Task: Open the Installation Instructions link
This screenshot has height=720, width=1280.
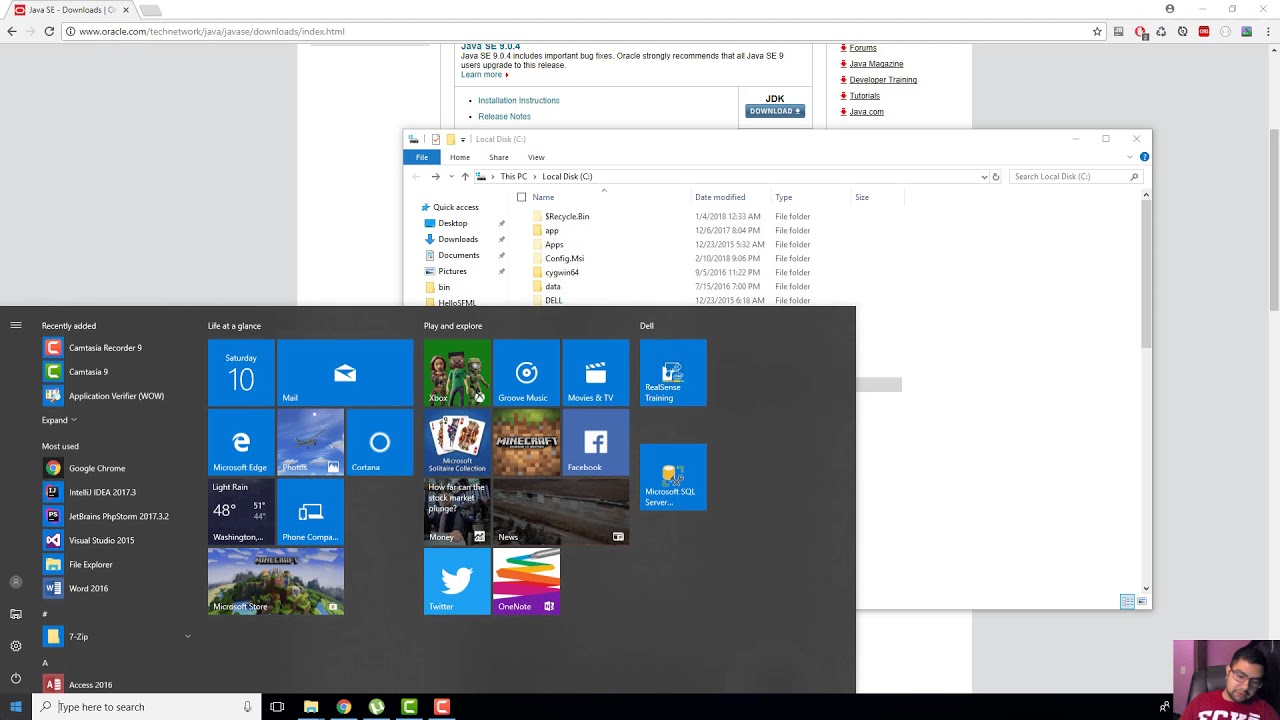Action: coord(519,100)
